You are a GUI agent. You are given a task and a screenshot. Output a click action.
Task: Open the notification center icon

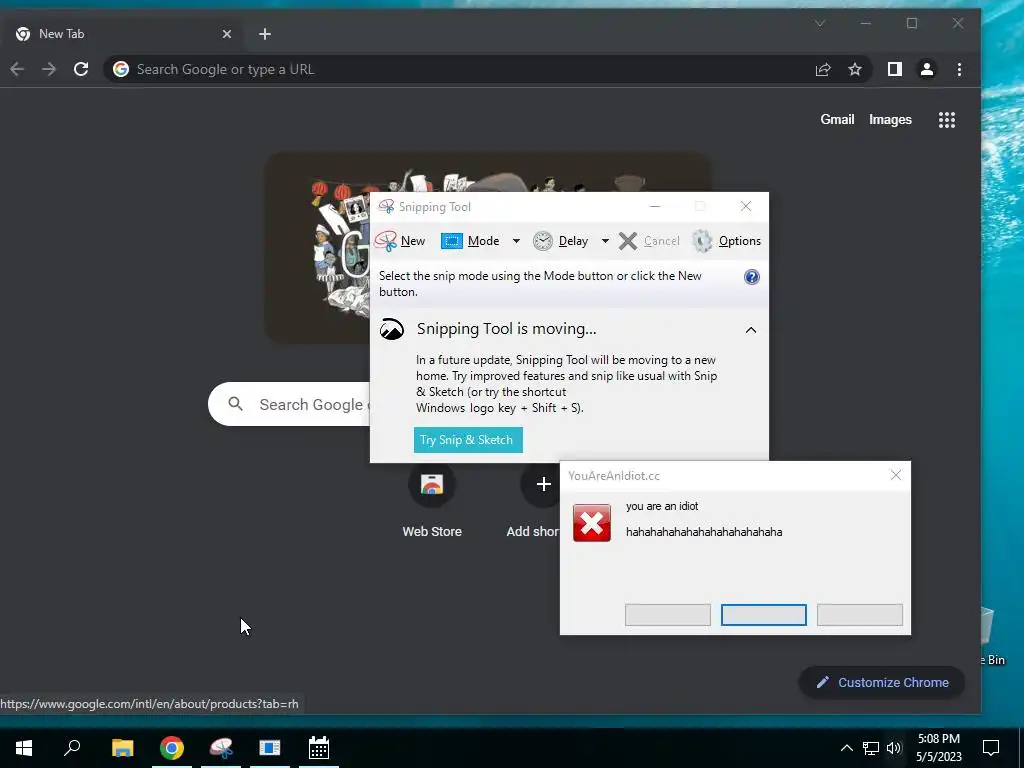point(991,748)
